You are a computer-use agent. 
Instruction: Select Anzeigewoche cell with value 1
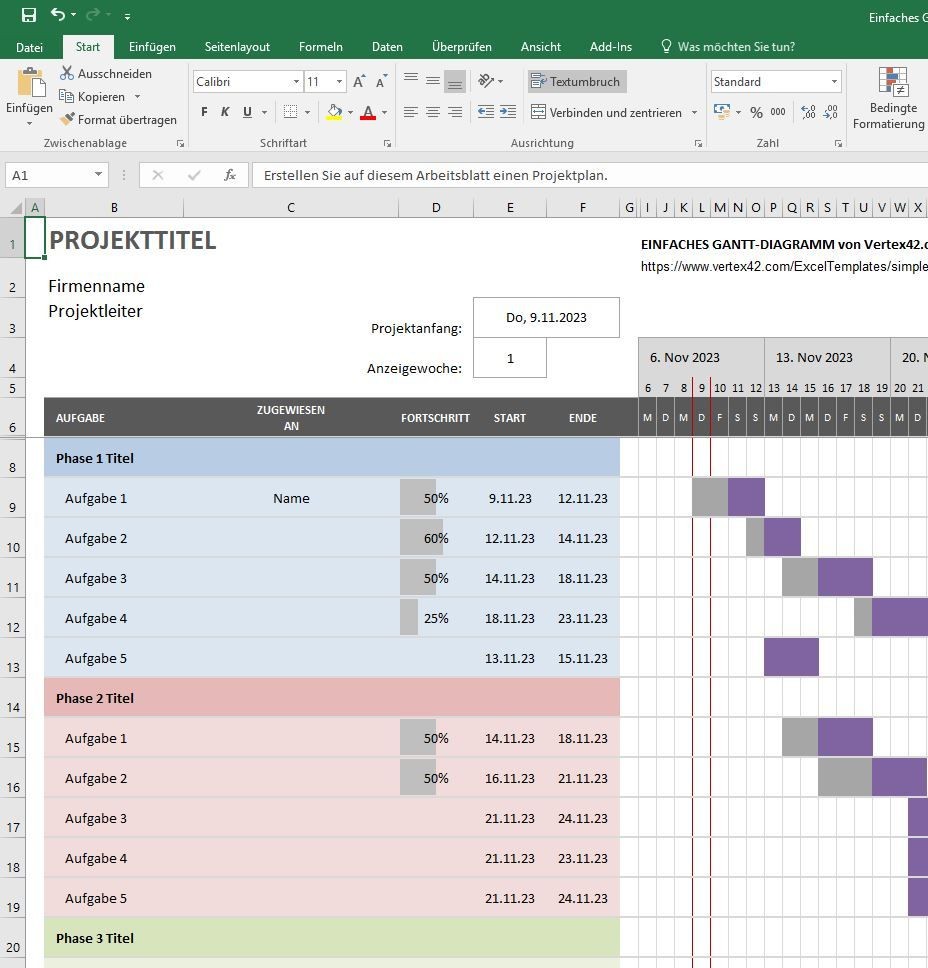[x=510, y=358]
